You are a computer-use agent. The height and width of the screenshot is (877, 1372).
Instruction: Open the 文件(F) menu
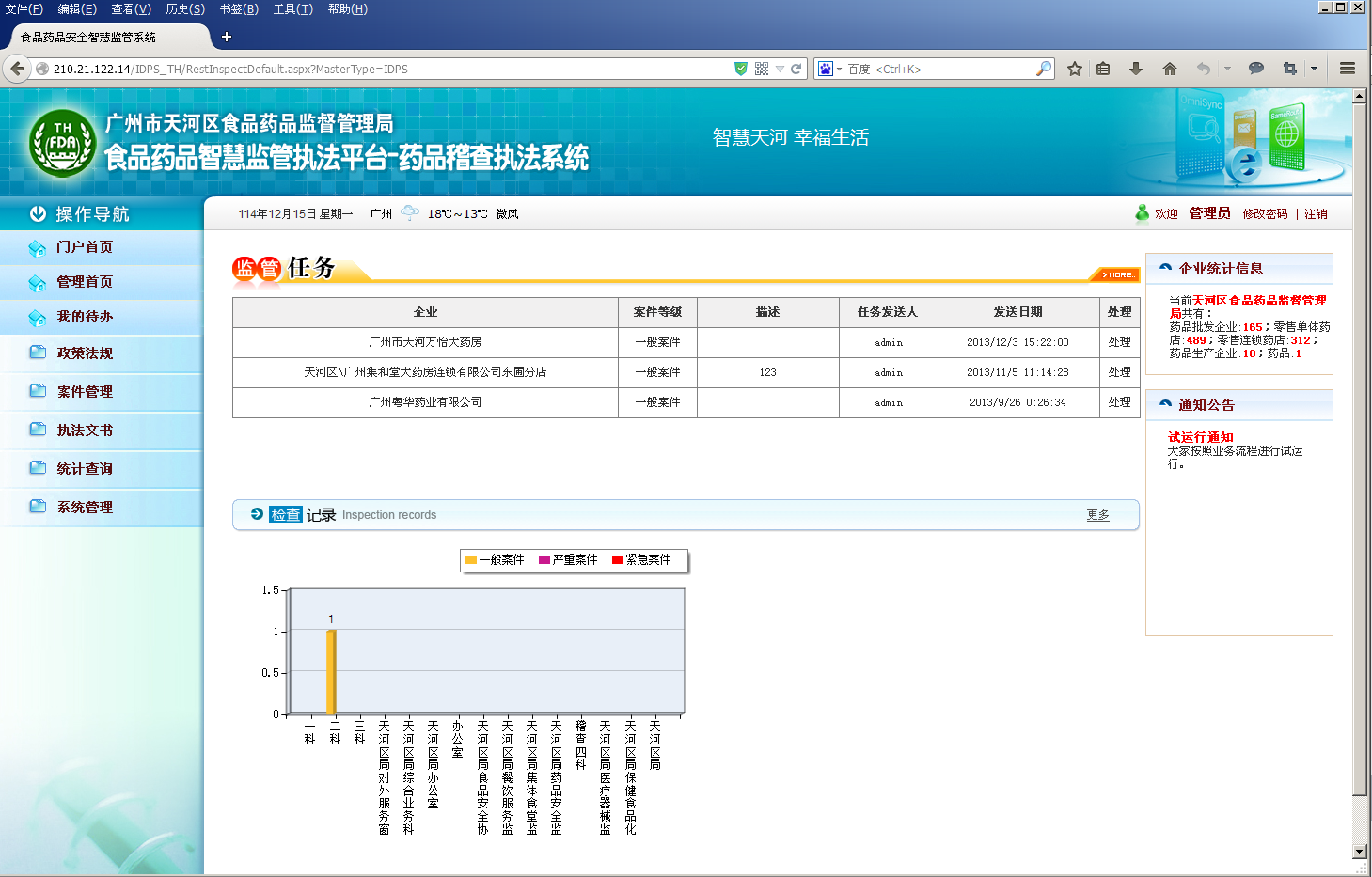24,8
